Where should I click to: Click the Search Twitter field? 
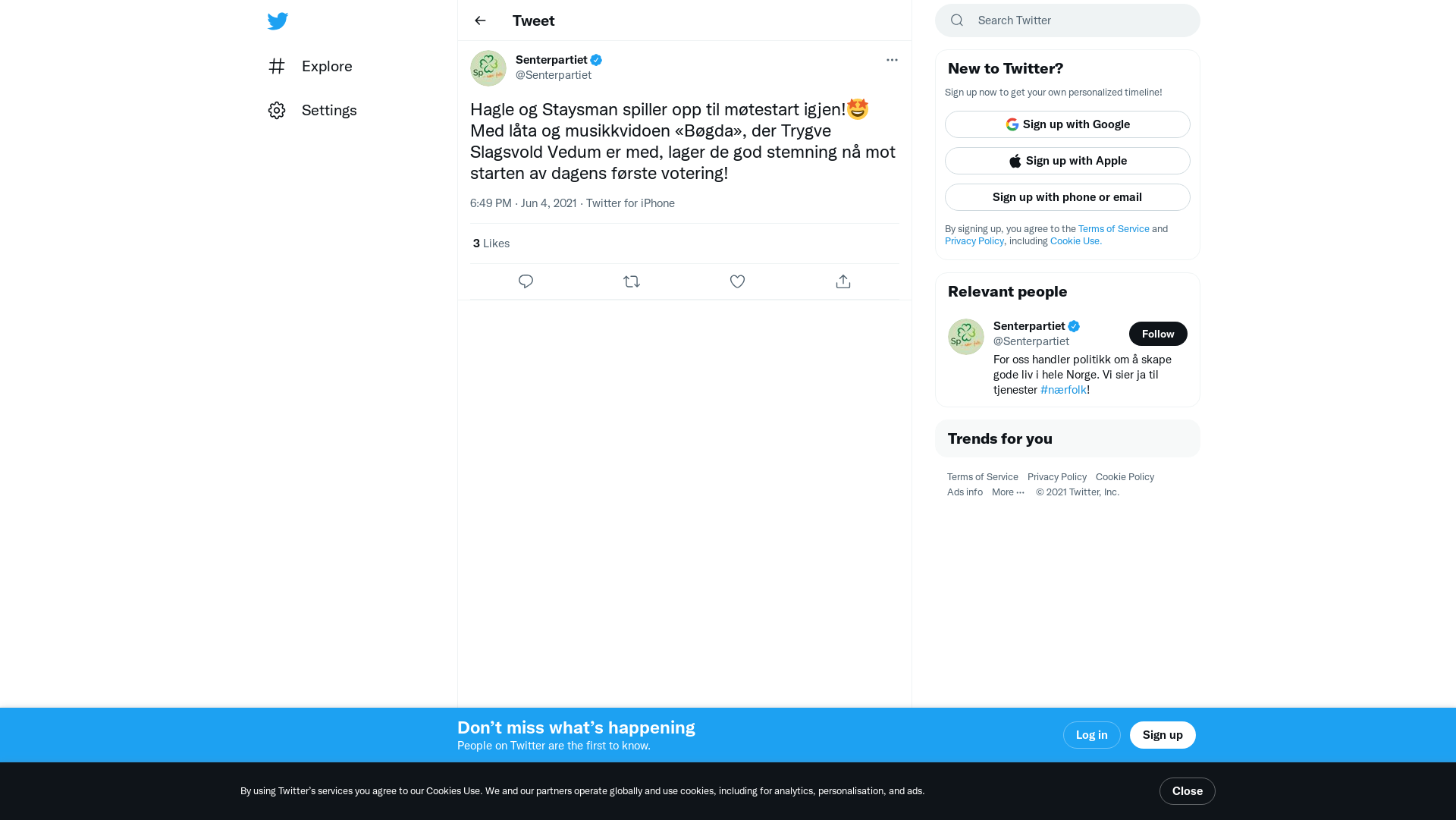tap(1068, 20)
